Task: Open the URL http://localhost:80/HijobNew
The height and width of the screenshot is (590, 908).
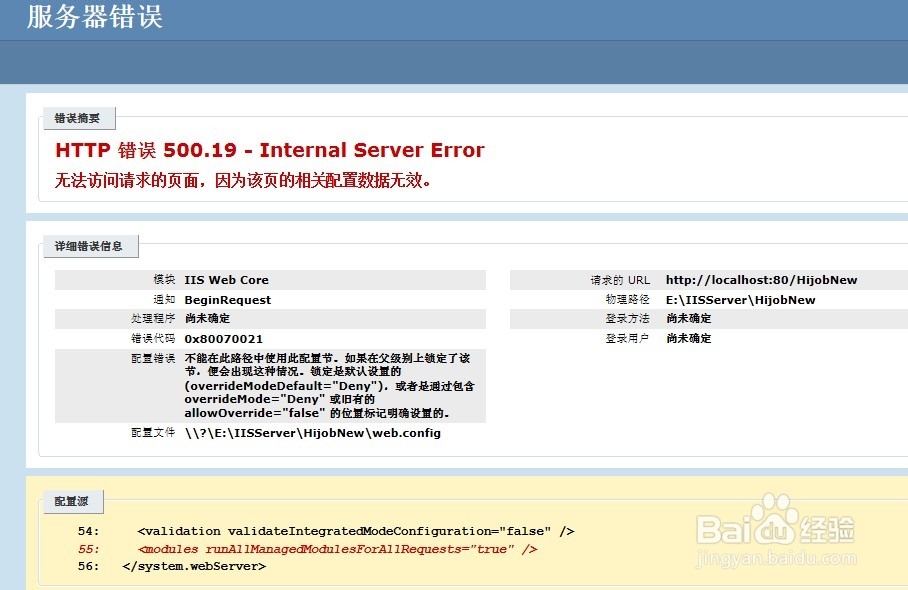Action: coord(761,280)
